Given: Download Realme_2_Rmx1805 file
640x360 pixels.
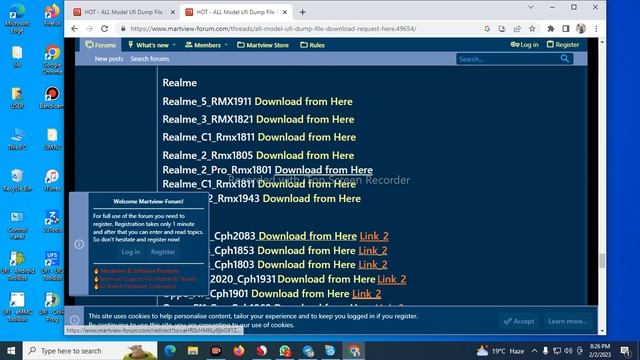Looking at the screenshot, I should 305,155.
